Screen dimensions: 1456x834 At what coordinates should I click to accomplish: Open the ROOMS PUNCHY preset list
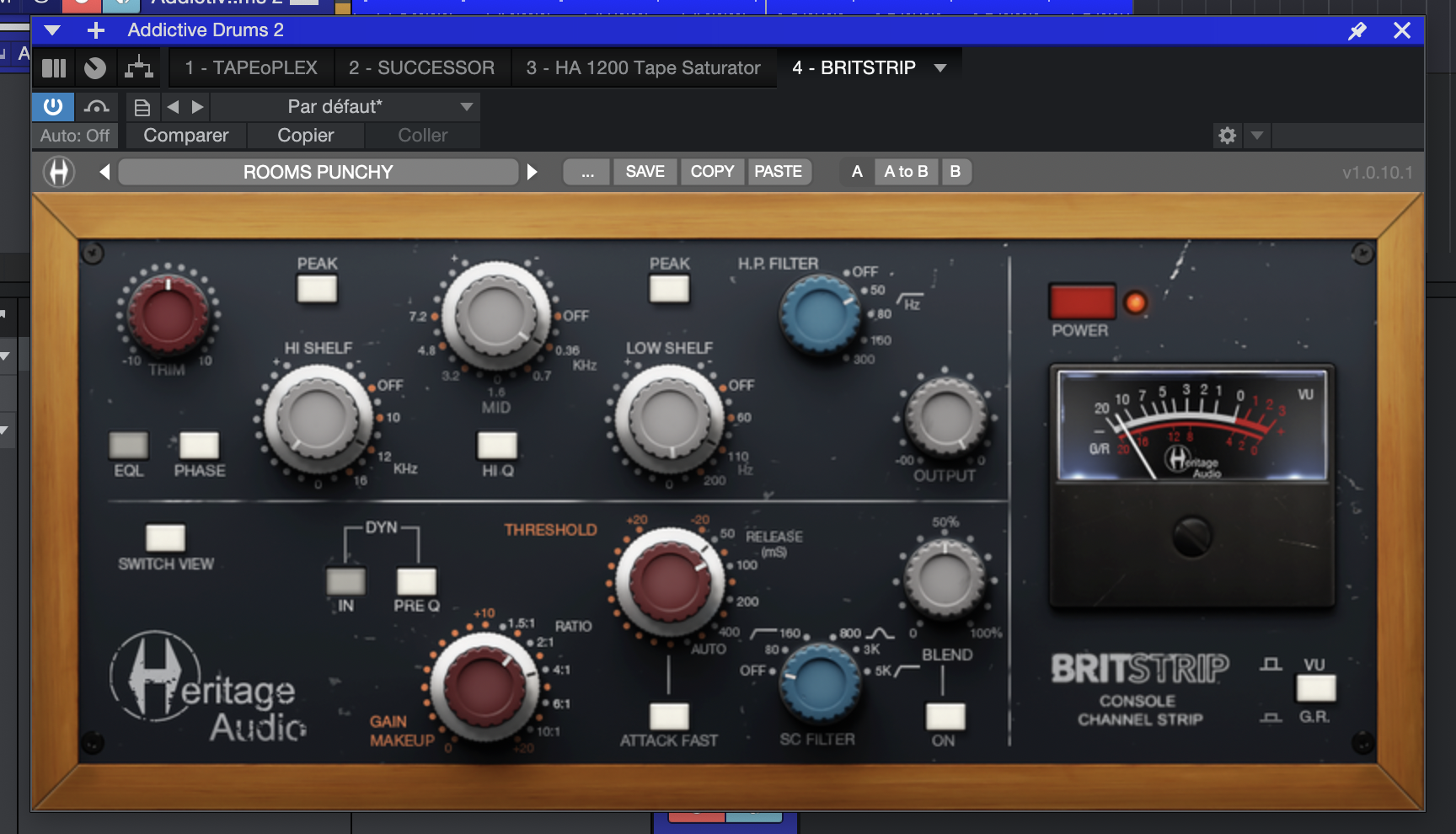click(318, 172)
